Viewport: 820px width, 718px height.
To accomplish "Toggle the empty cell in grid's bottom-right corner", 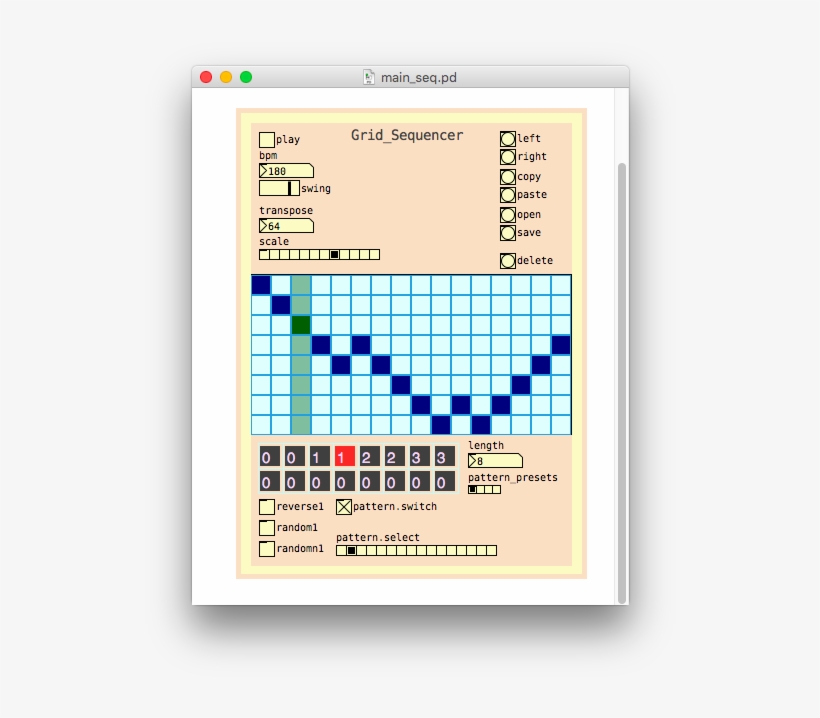I will pyautogui.click(x=561, y=425).
